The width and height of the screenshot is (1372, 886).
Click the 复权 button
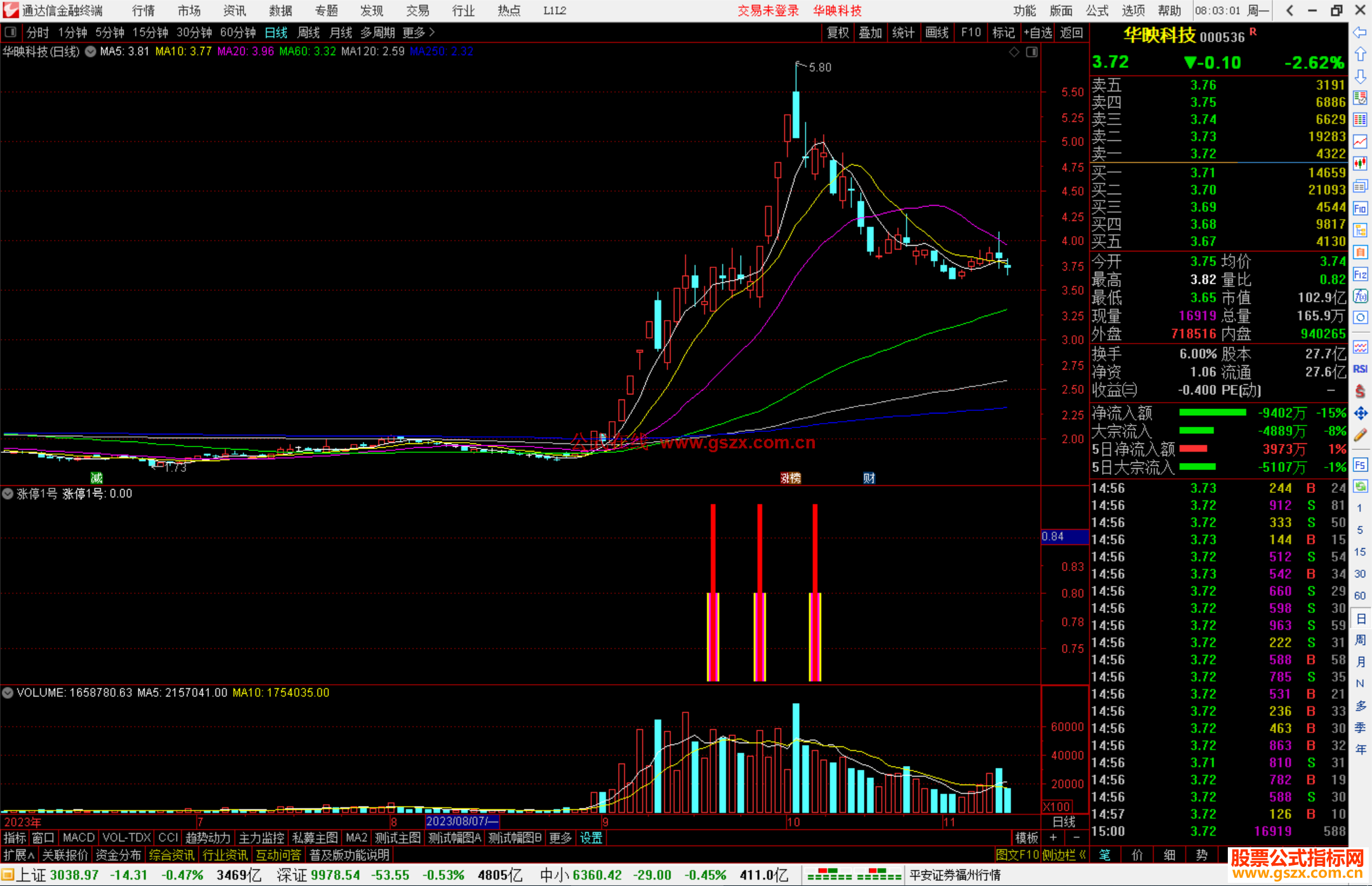[837, 32]
